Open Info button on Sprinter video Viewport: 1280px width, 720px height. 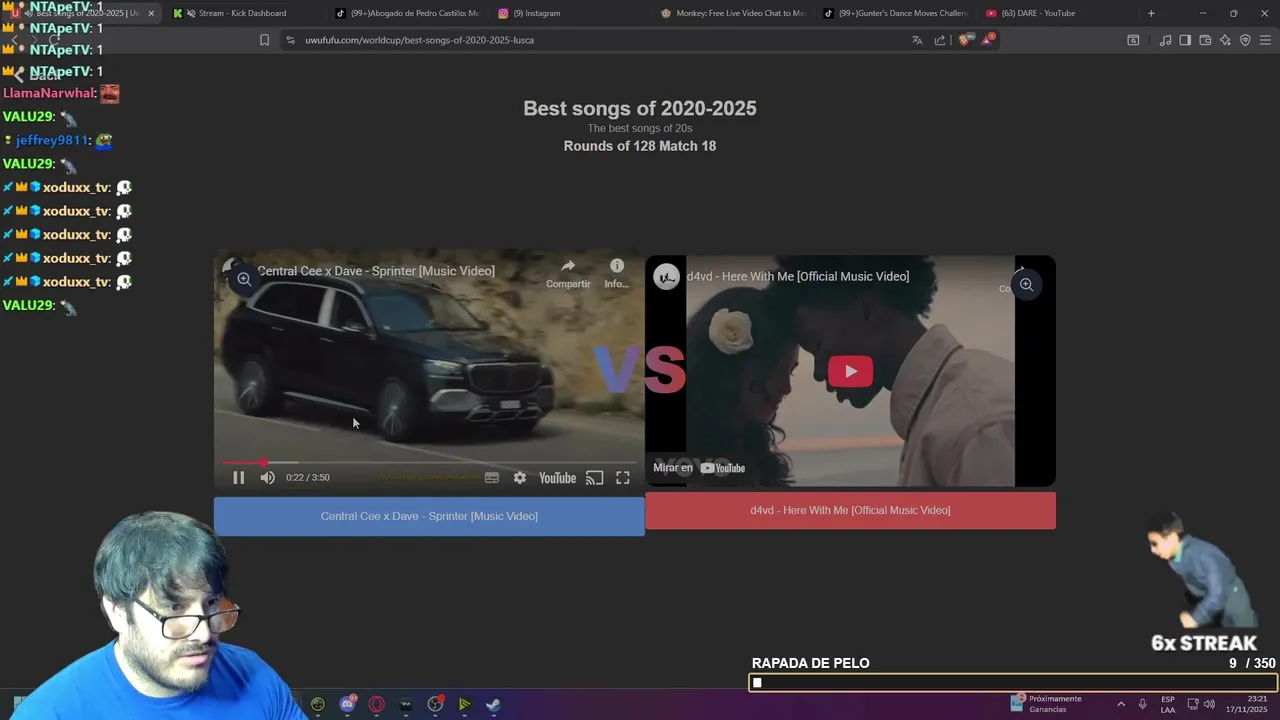pyautogui.click(x=617, y=273)
